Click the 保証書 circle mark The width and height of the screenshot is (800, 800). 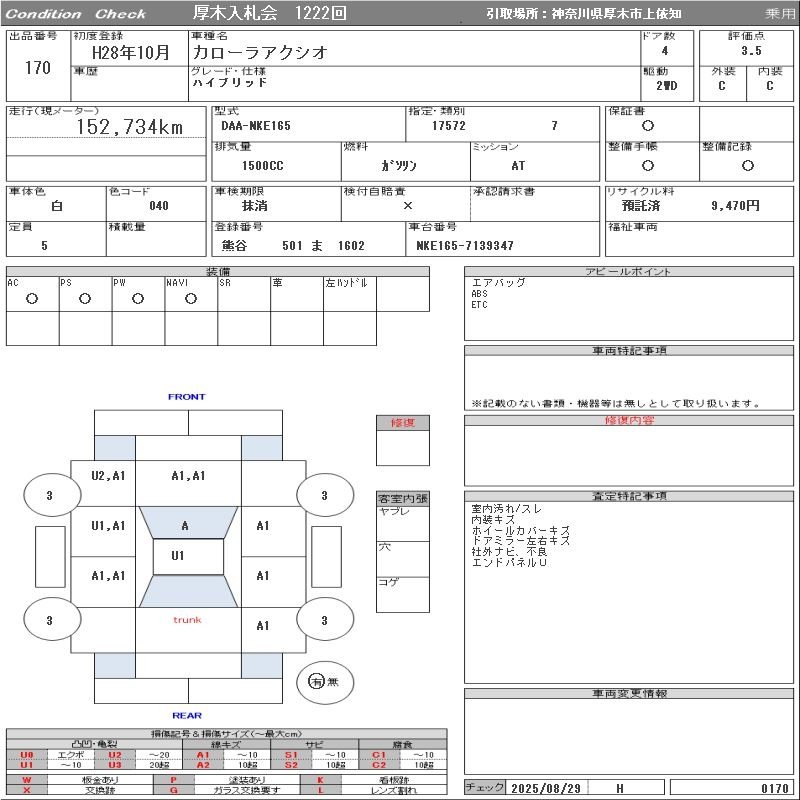(648, 126)
